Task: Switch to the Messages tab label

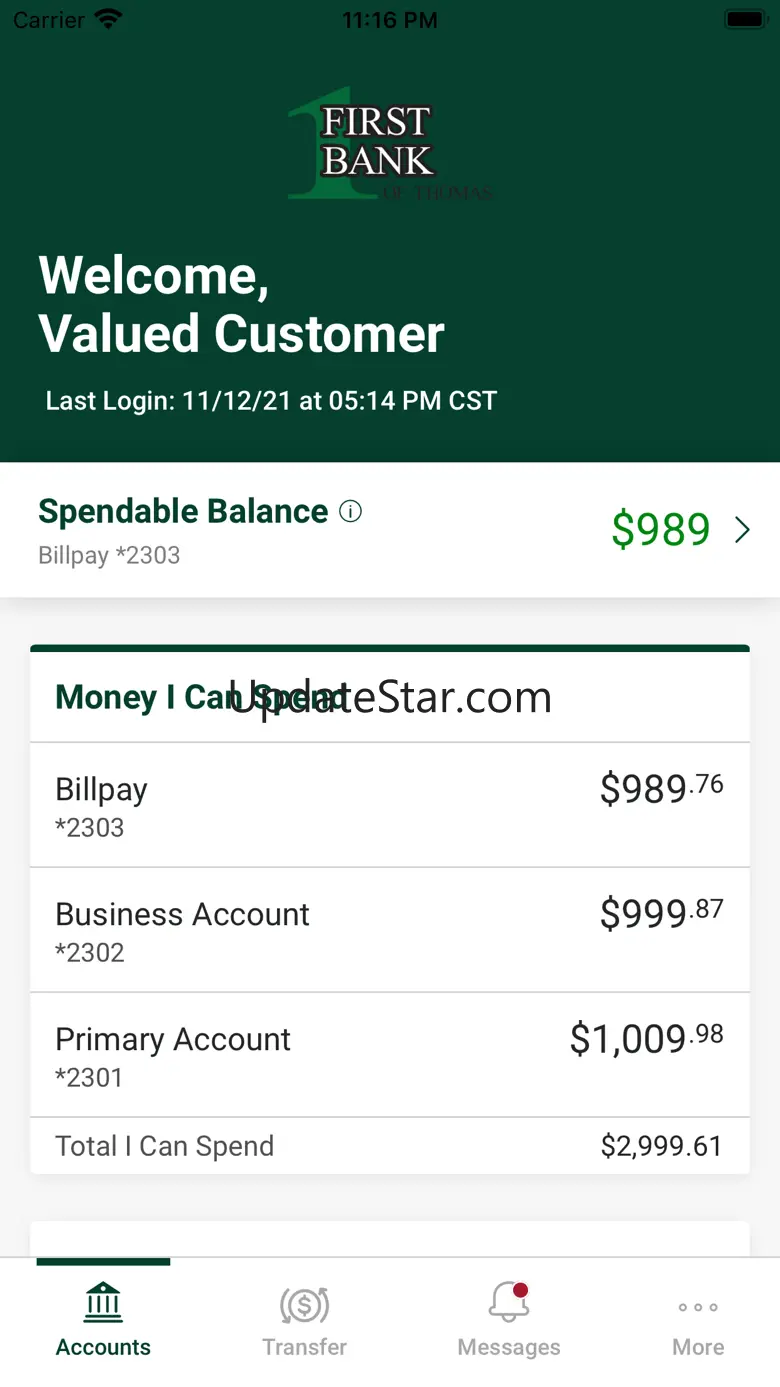Action: [509, 1347]
